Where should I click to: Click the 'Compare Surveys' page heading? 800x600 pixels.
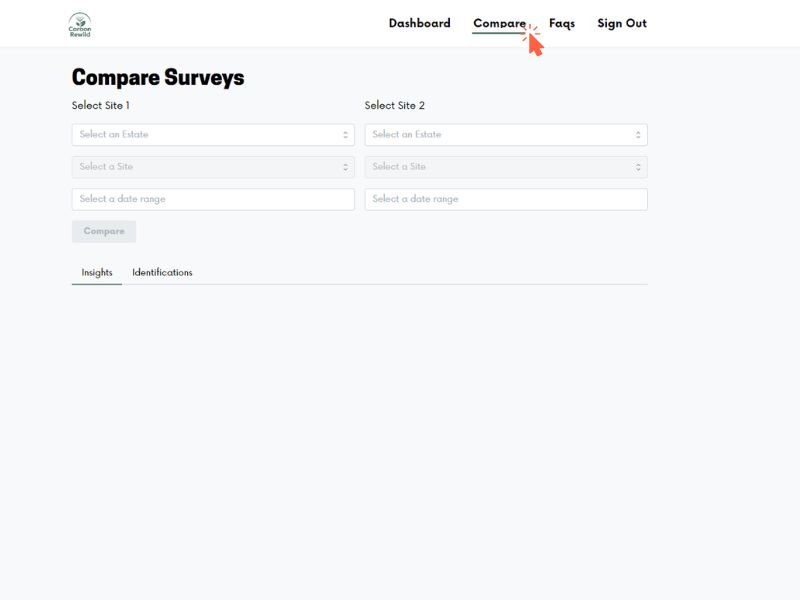pos(158,78)
